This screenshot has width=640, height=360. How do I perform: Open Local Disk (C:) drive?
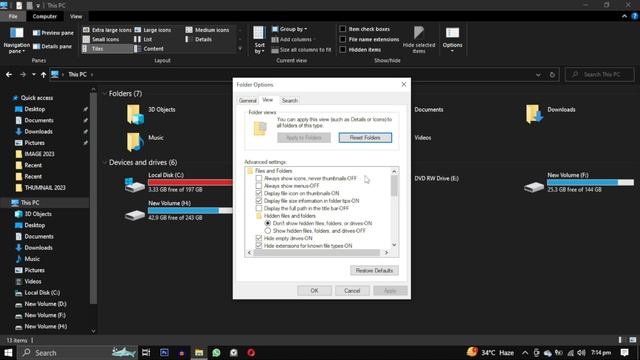pyautogui.click(x=178, y=182)
